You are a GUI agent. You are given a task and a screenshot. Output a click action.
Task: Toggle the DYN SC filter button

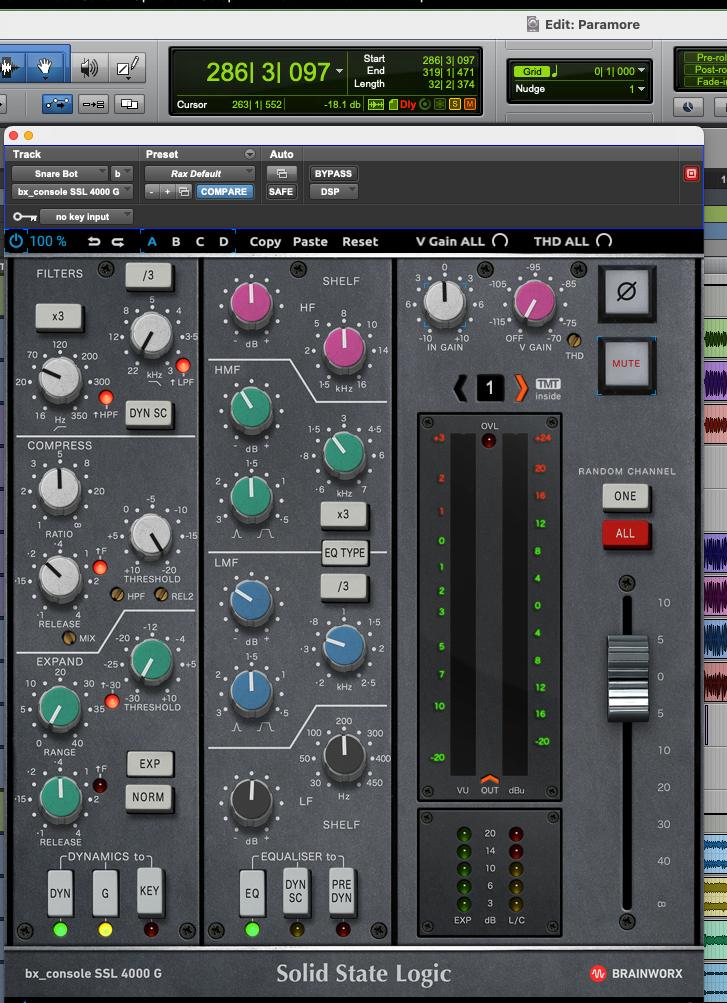pyautogui.click(x=148, y=413)
